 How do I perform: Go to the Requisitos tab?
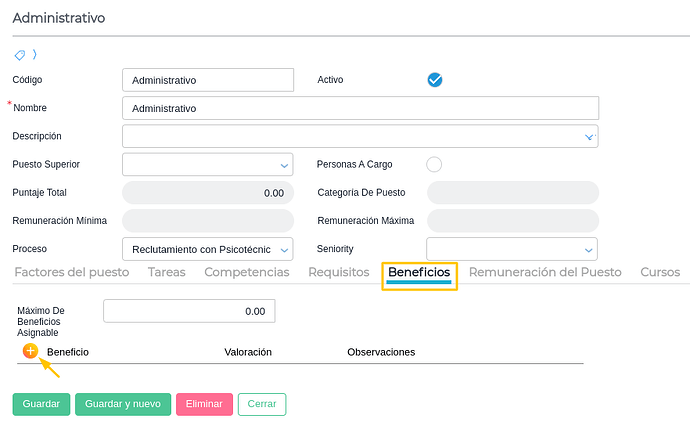[338, 272]
